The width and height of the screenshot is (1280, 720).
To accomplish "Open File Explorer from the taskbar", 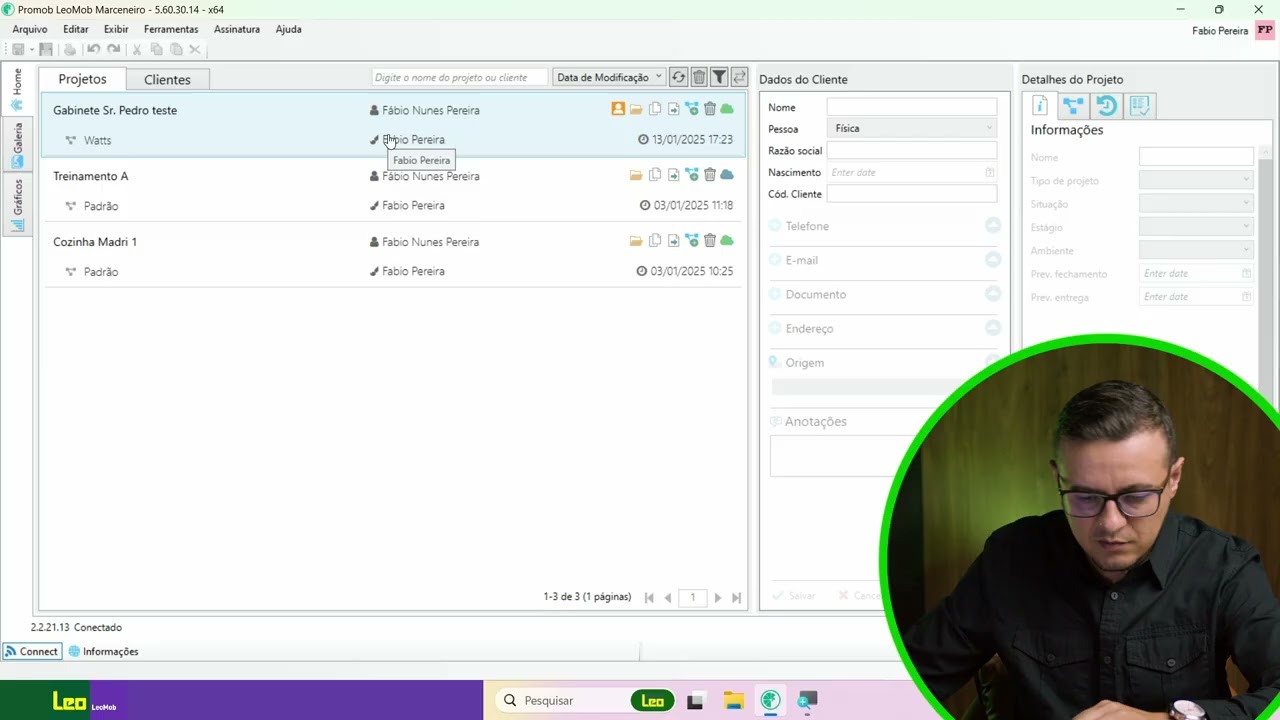I will tap(733, 700).
